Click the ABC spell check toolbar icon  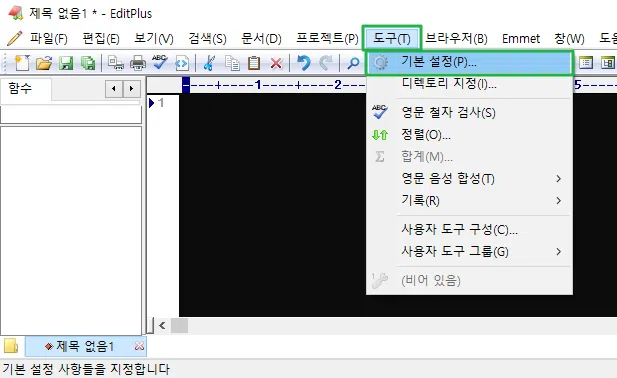coord(160,63)
